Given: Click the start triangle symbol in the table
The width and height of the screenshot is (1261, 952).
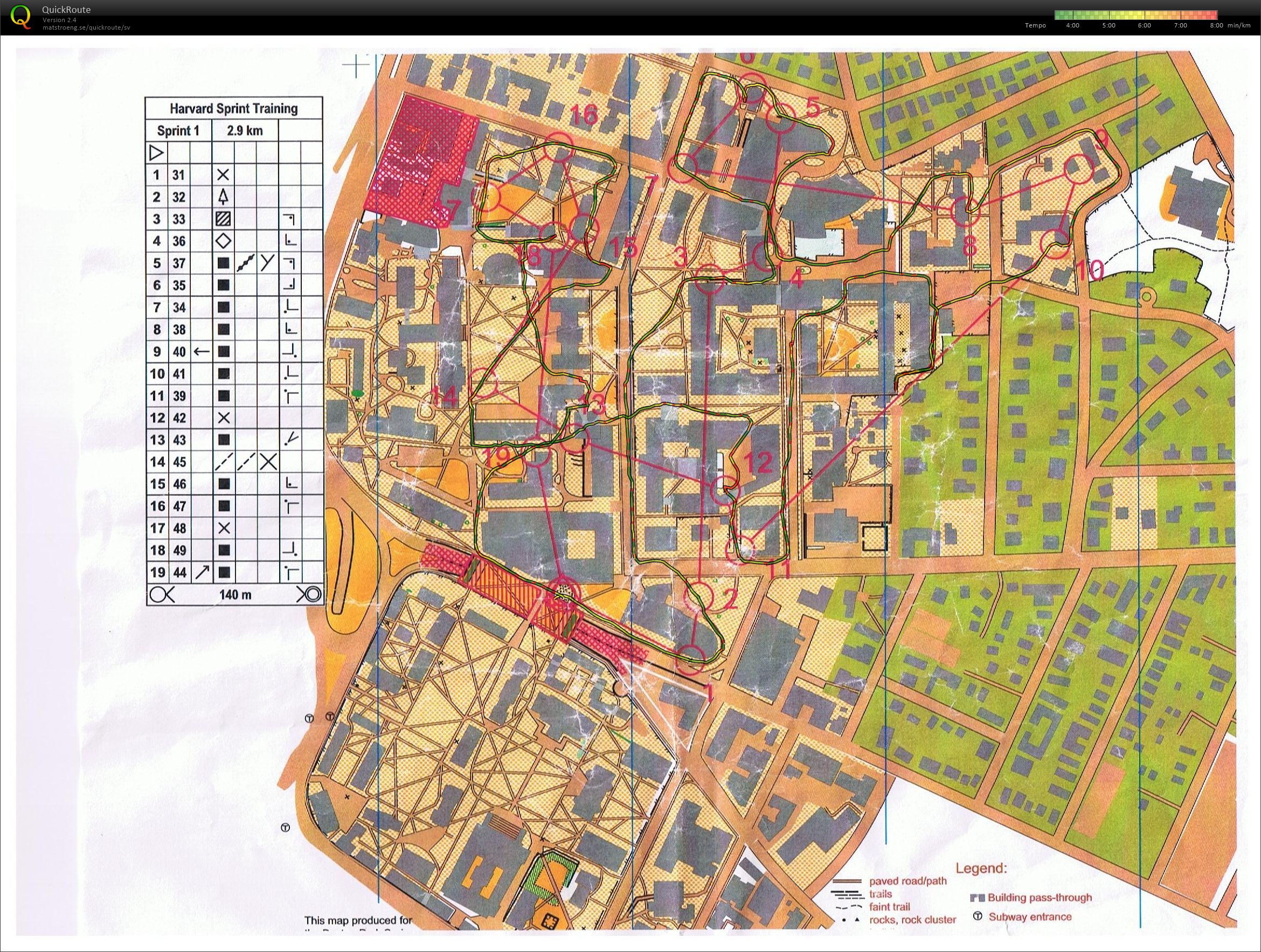Looking at the screenshot, I should coord(156,153).
